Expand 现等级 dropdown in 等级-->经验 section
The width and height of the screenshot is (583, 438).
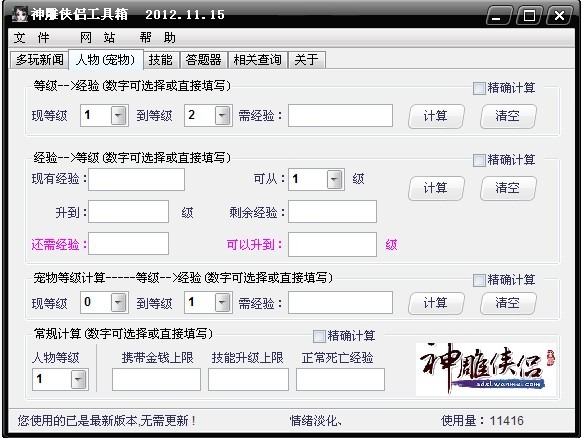[x=119, y=115]
